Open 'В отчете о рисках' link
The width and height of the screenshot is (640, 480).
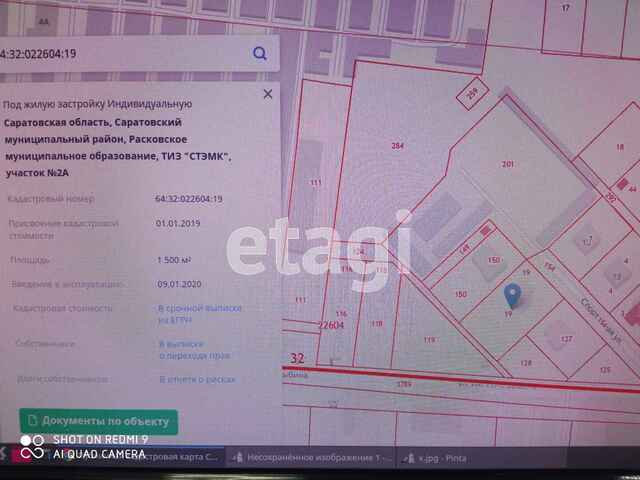click(198, 380)
